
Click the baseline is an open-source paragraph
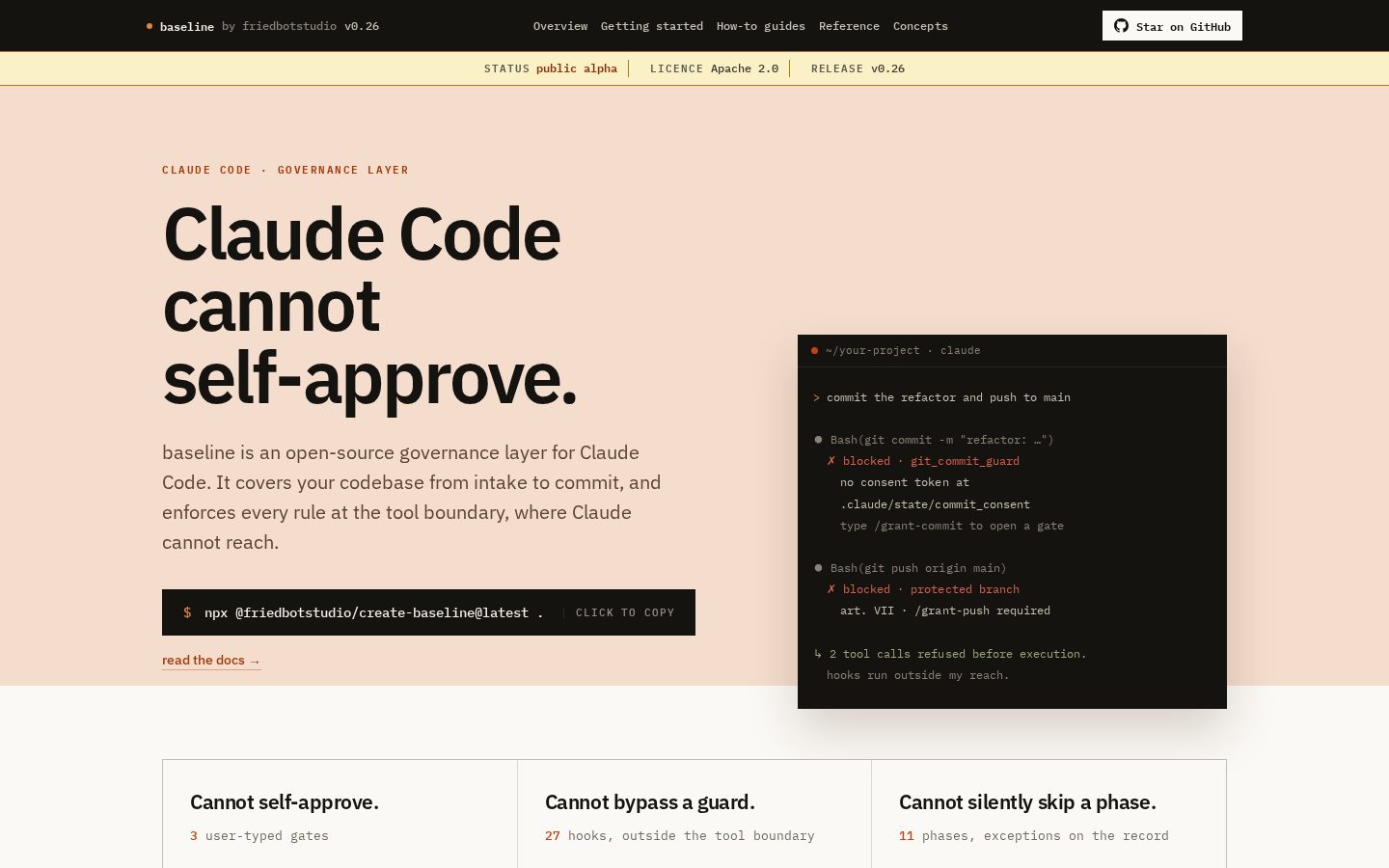coord(412,498)
